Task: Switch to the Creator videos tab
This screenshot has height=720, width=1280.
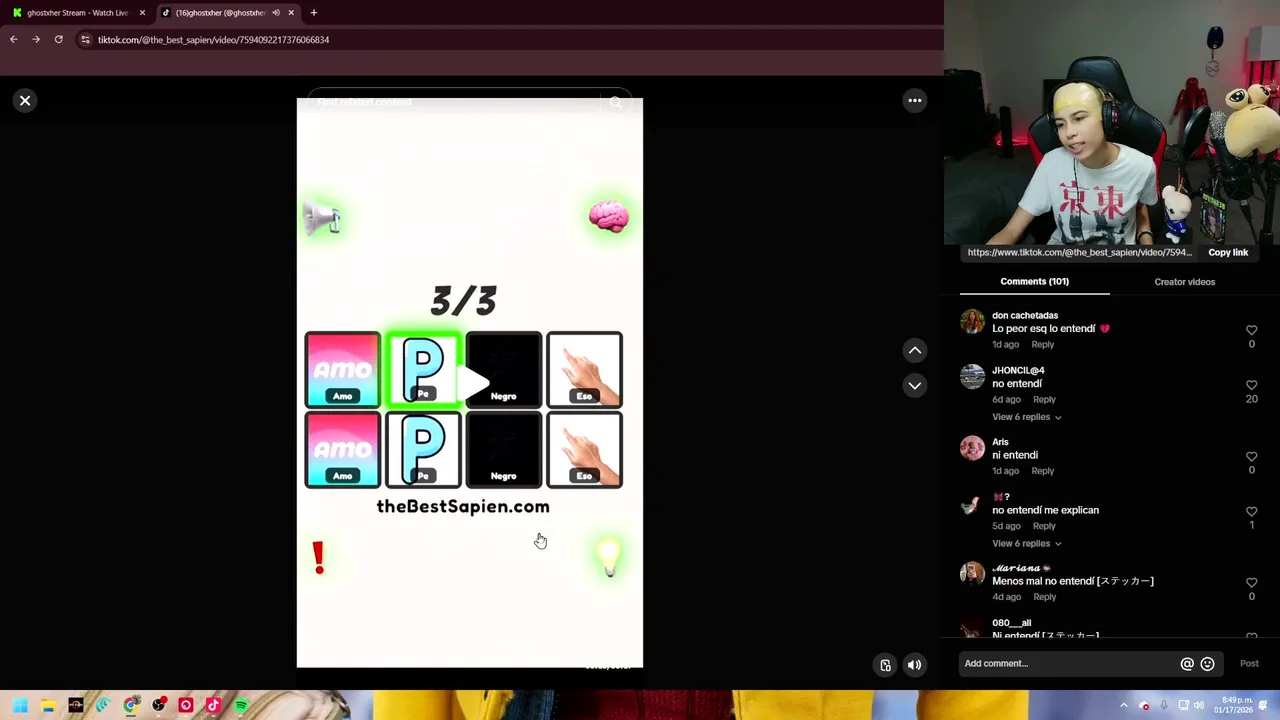Action: point(1185,282)
